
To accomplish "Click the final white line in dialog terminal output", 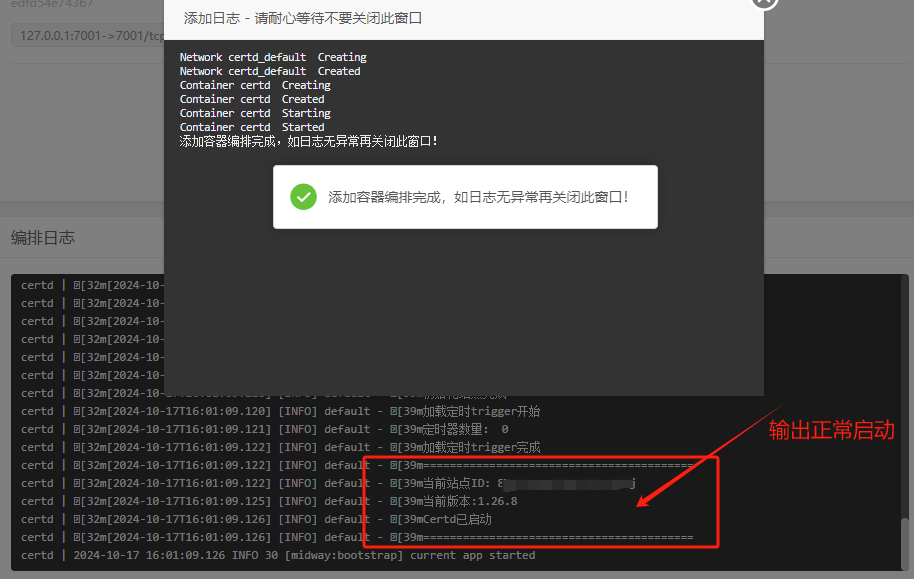I will pos(309,142).
